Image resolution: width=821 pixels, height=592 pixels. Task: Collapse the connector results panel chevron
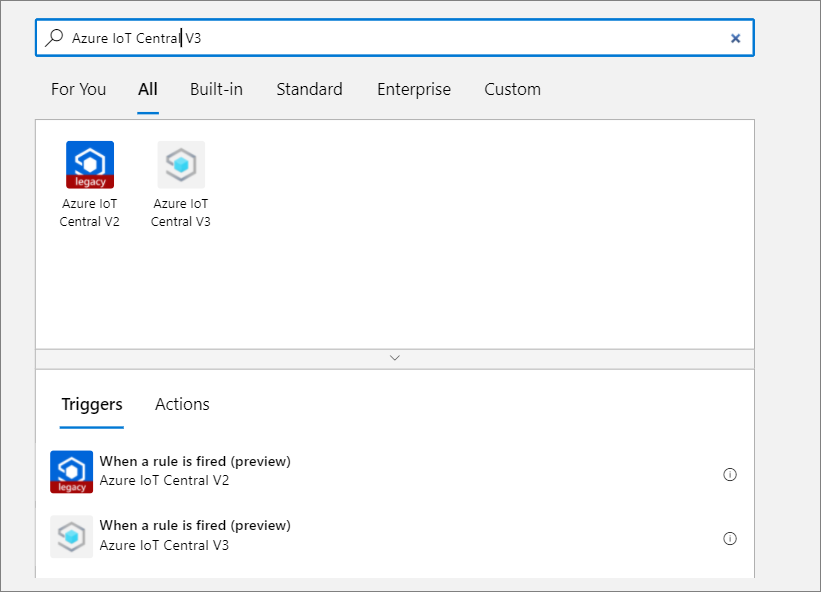[394, 357]
